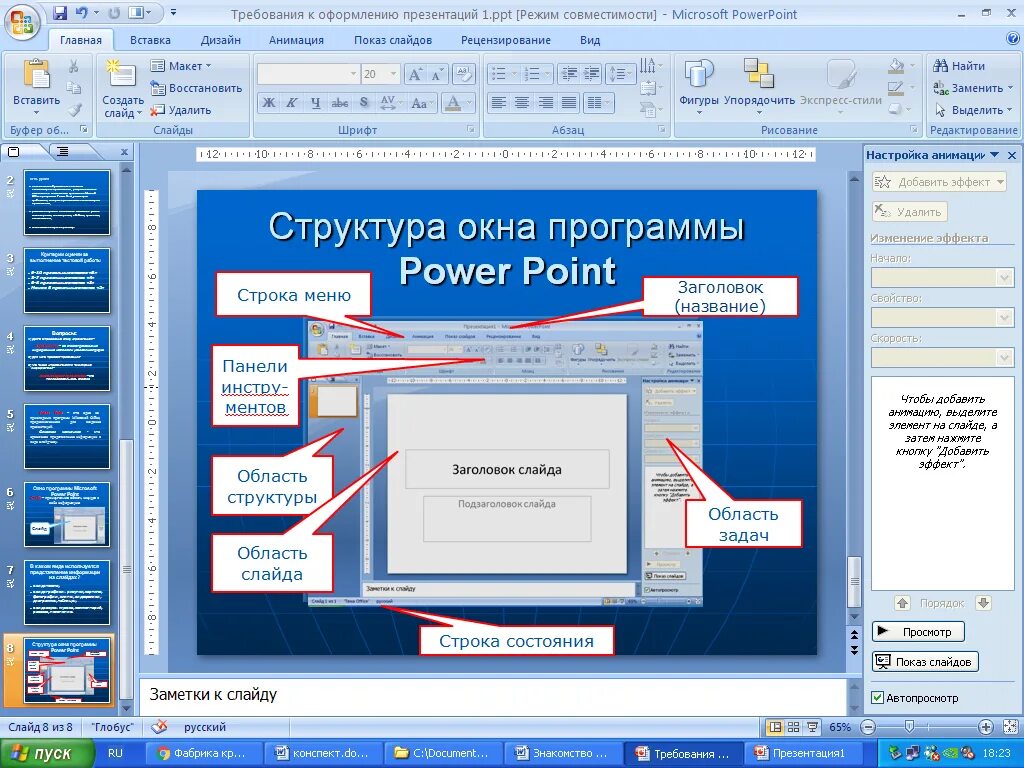Image resolution: width=1024 pixels, height=768 pixels.
Task: Open the font color dropdown
Action: [x=469, y=103]
